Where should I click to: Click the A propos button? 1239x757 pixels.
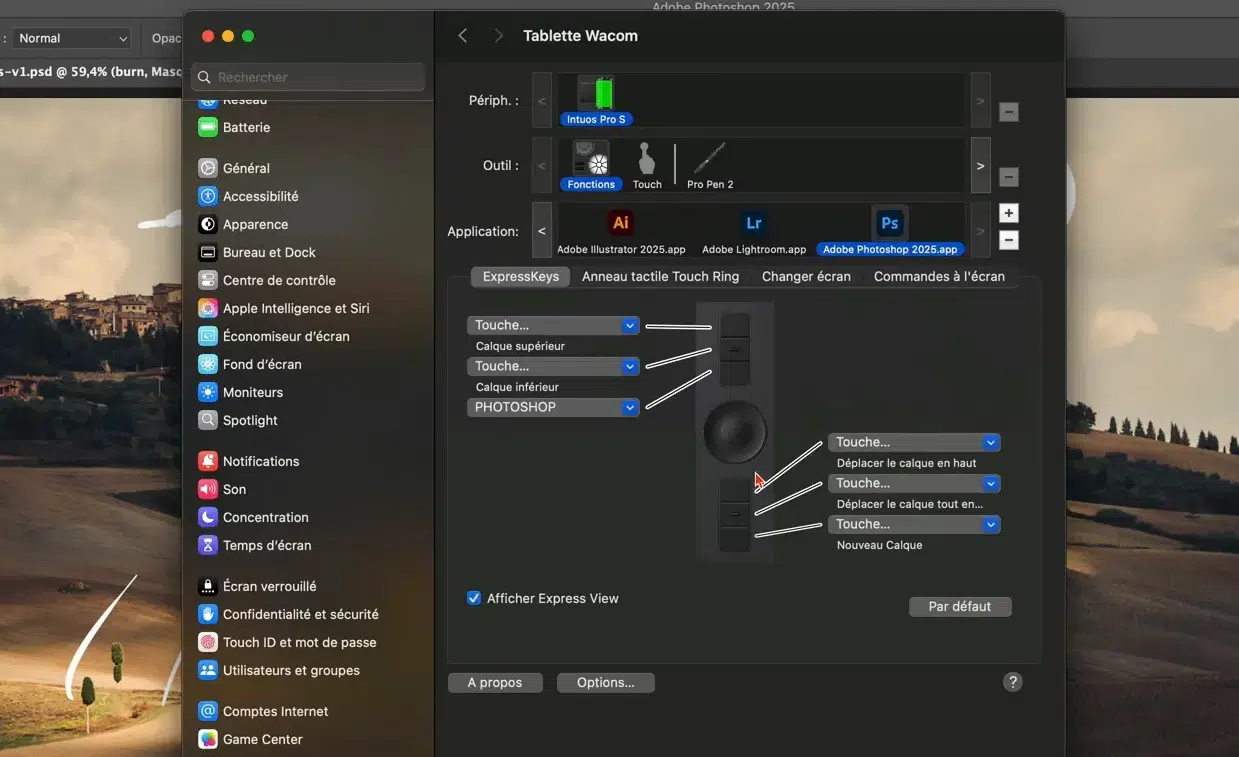pos(495,682)
